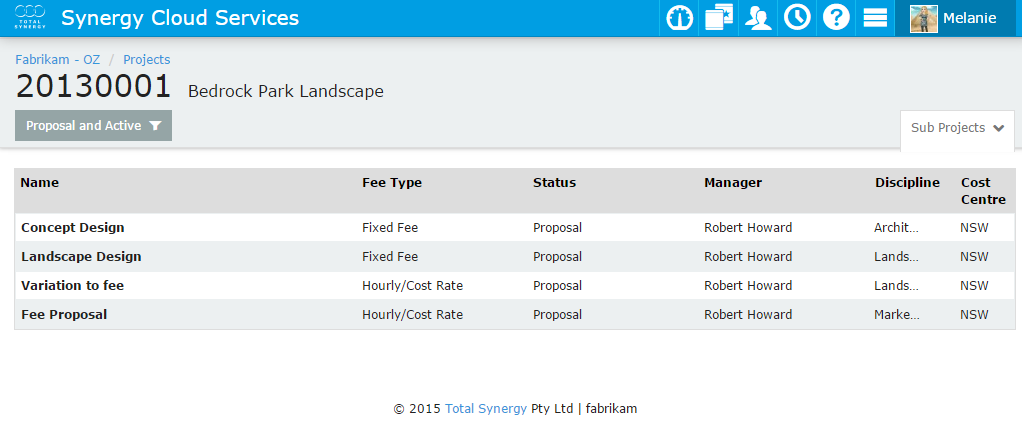Open Total Synergy footer link

tap(486, 409)
